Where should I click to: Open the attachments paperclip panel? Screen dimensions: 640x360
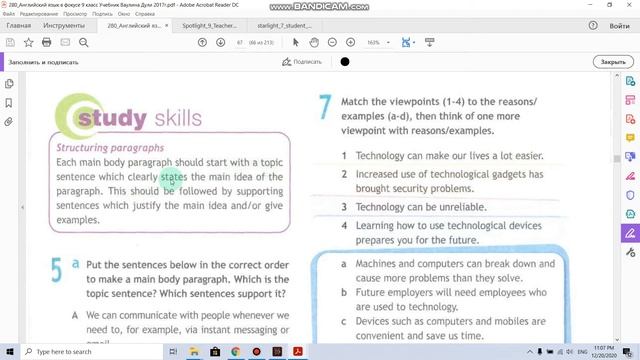point(9,122)
